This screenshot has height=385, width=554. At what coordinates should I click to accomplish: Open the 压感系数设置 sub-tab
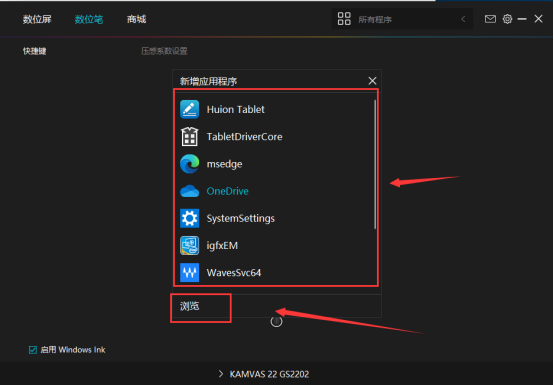click(164, 51)
